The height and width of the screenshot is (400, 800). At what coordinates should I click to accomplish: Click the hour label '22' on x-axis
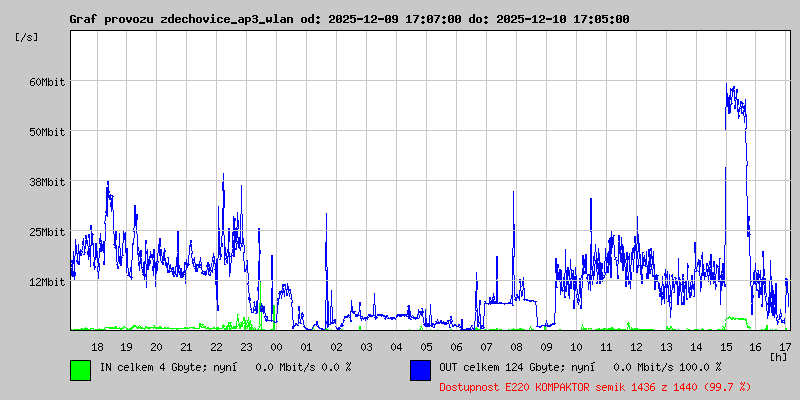pos(217,347)
